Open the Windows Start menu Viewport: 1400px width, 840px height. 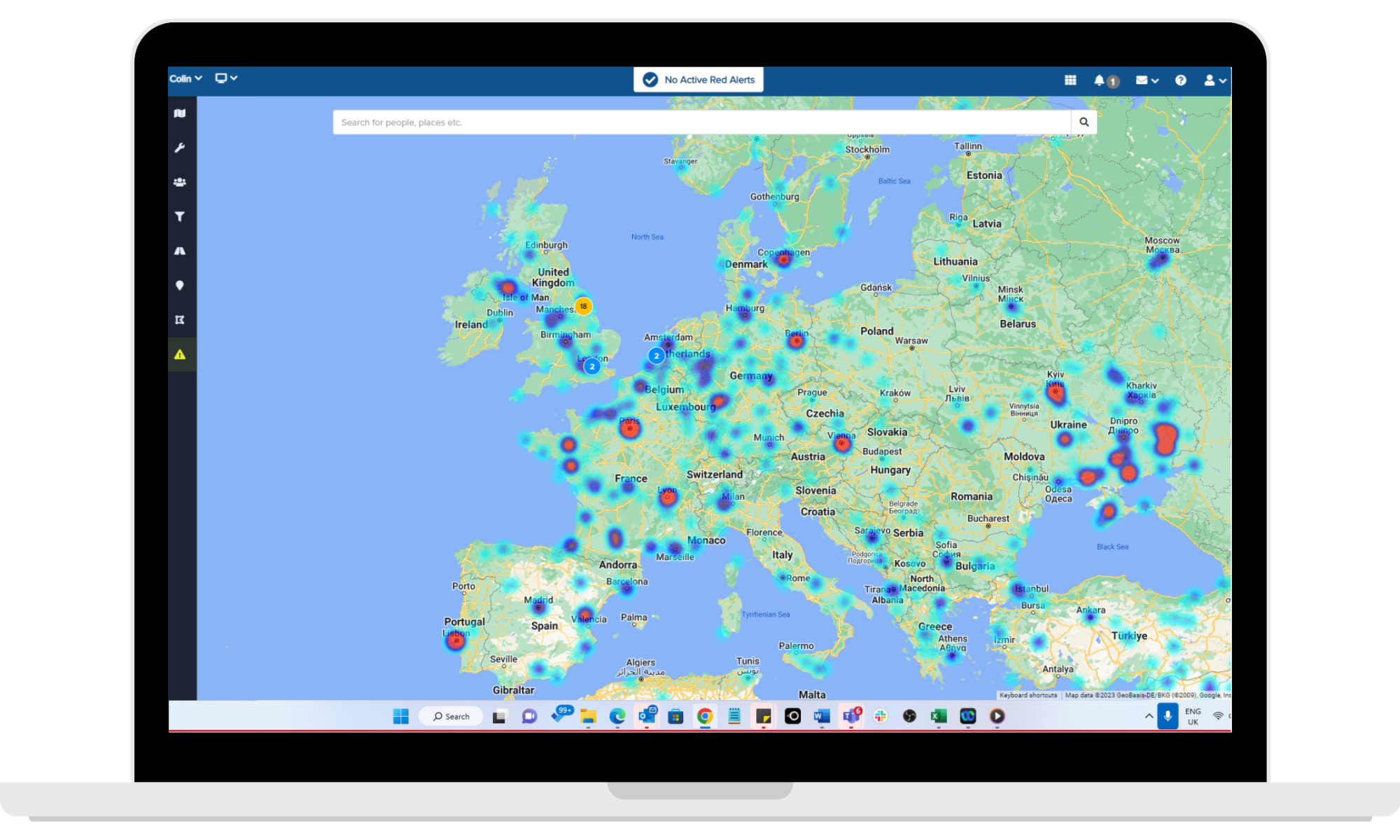click(x=400, y=716)
